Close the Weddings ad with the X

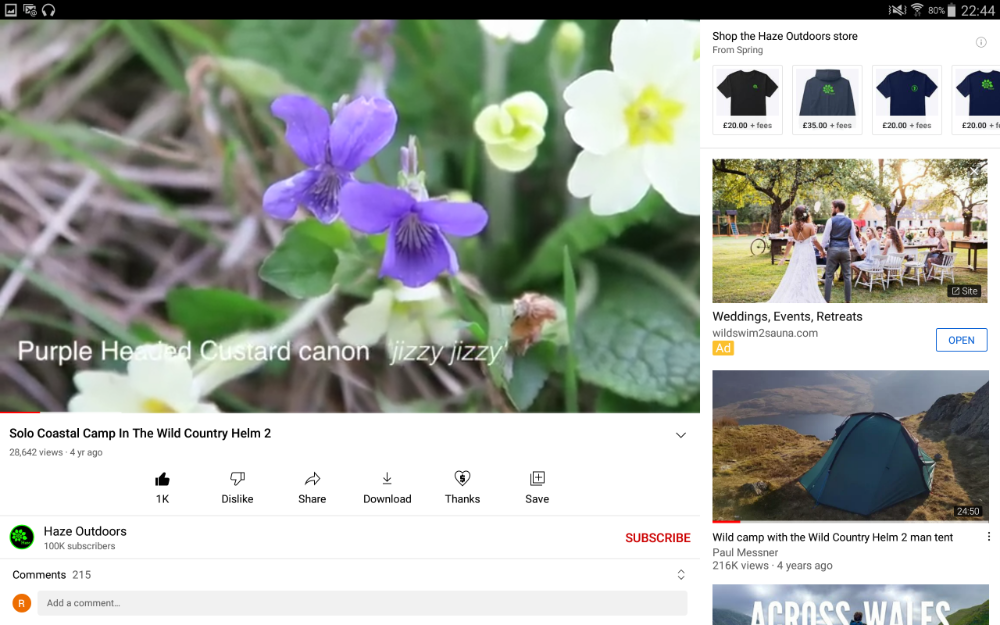[x=974, y=170]
